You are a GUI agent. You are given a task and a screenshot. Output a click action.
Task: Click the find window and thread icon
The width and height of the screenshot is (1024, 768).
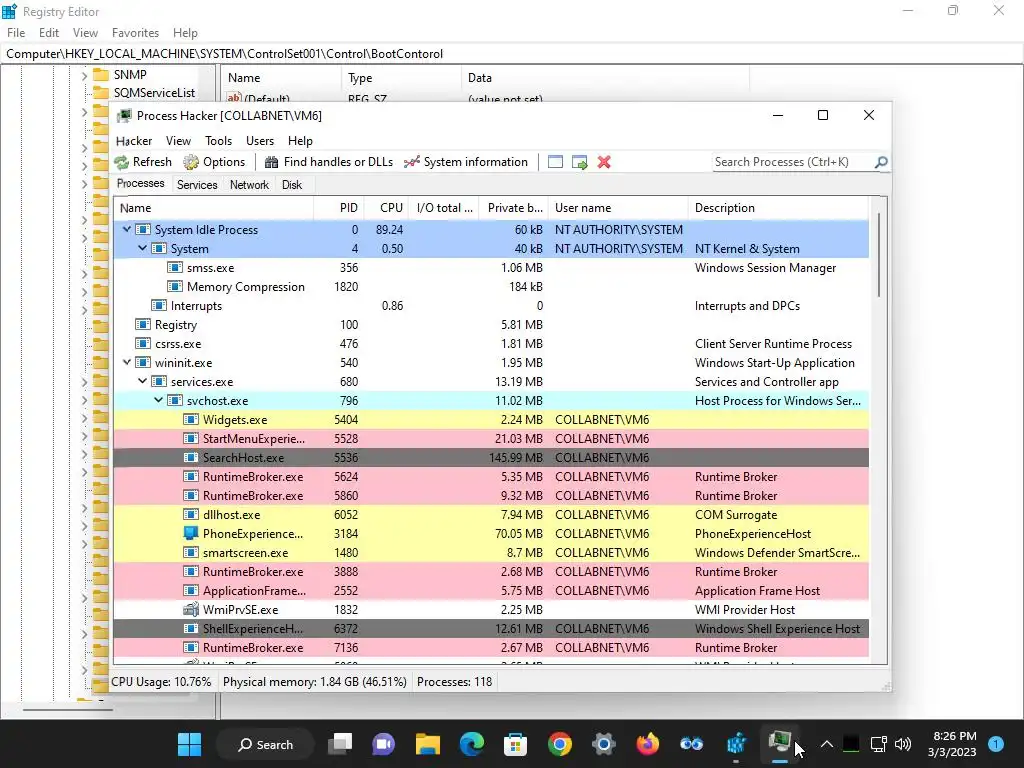pyautogui.click(x=579, y=162)
